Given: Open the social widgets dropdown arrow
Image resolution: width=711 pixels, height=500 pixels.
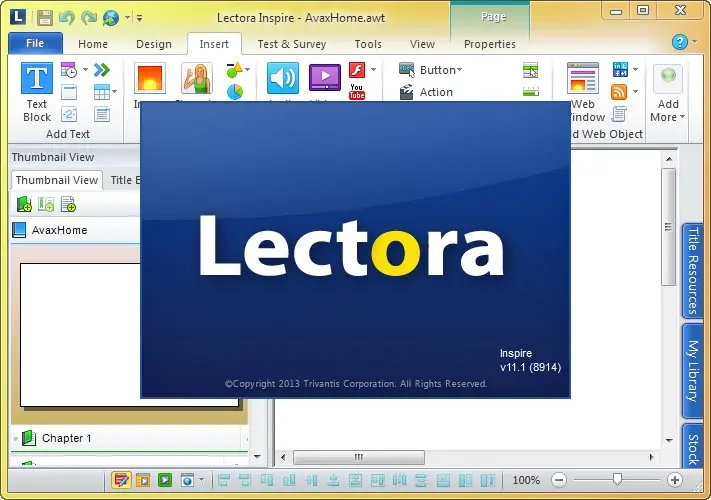Looking at the screenshot, I should click(635, 70).
